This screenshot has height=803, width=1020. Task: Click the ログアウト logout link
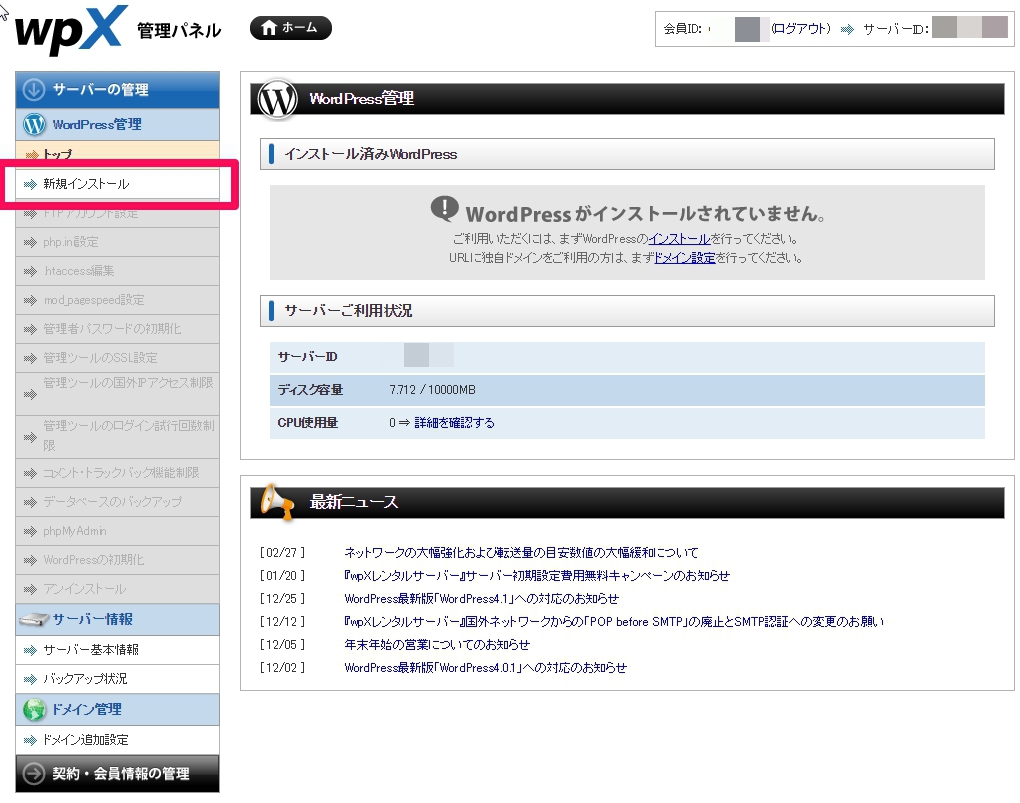click(801, 29)
